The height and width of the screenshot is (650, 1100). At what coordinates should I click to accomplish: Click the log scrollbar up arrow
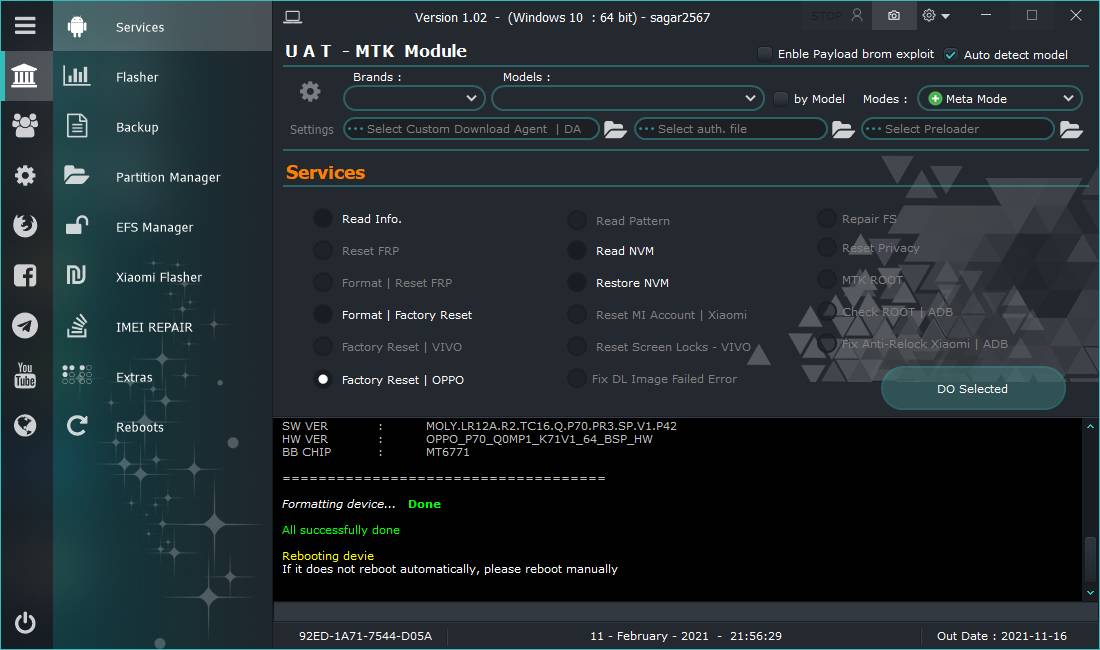[x=1090, y=426]
